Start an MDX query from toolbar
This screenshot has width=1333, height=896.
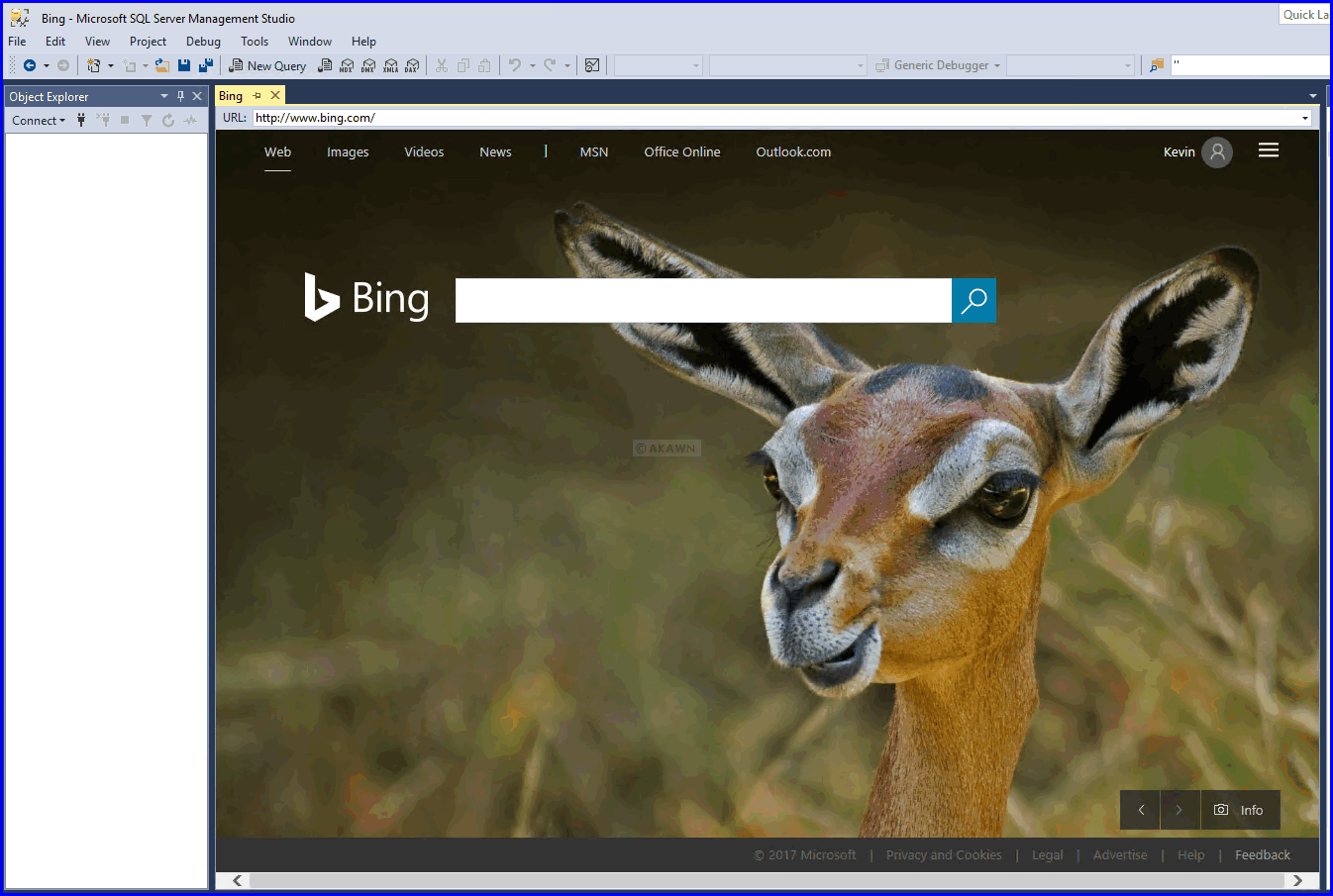pos(347,65)
